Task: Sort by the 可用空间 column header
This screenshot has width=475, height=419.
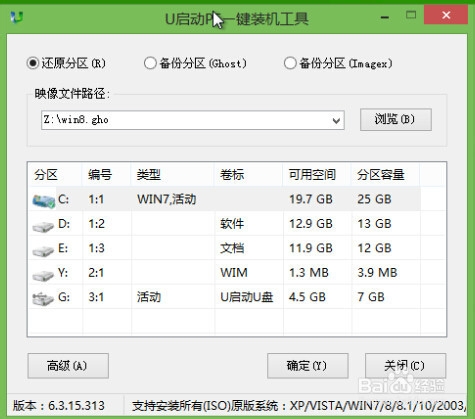Action: coord(312,175)
